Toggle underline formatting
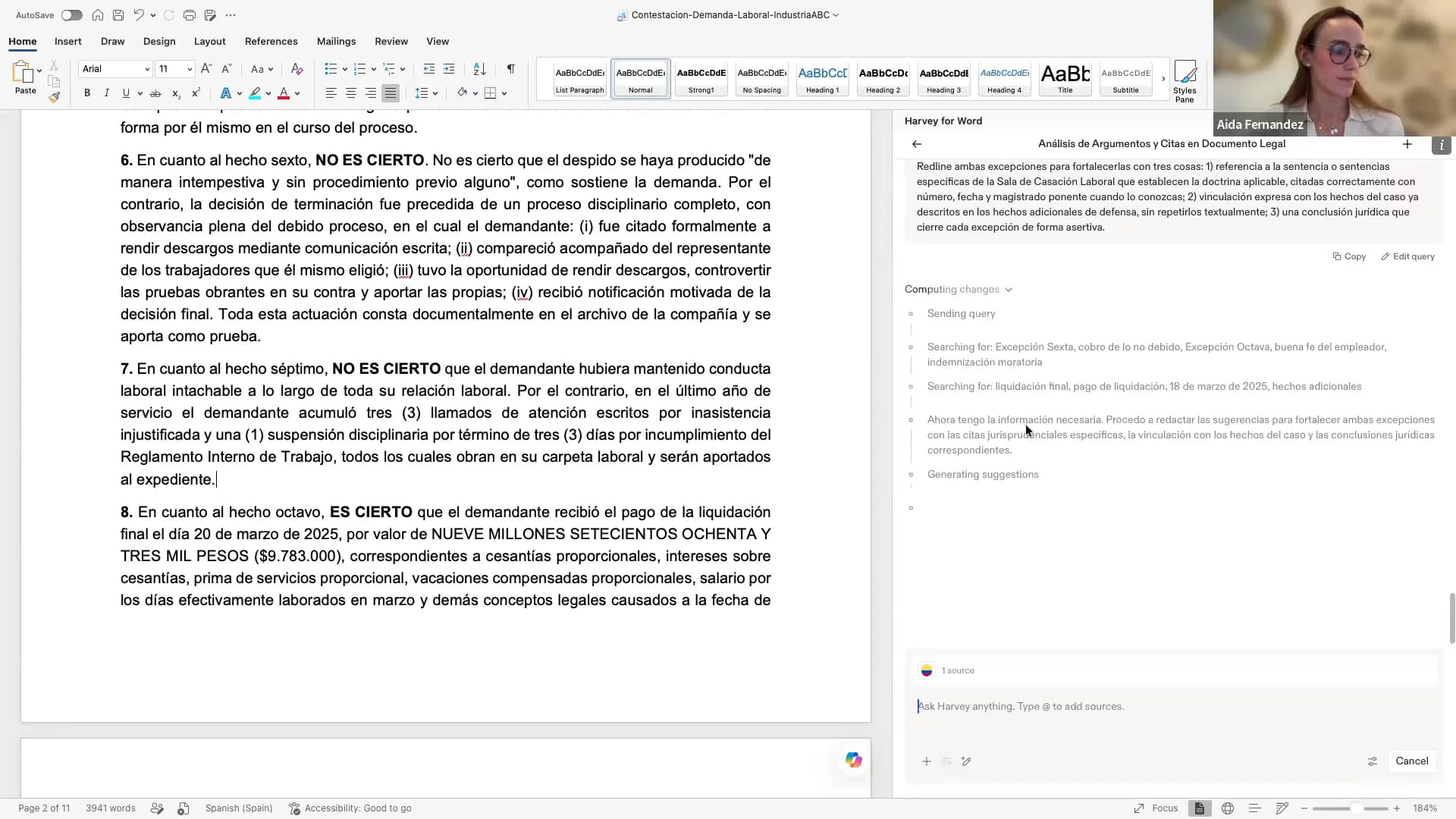This screenshot has width=1456, height=819. click(126, 93)
